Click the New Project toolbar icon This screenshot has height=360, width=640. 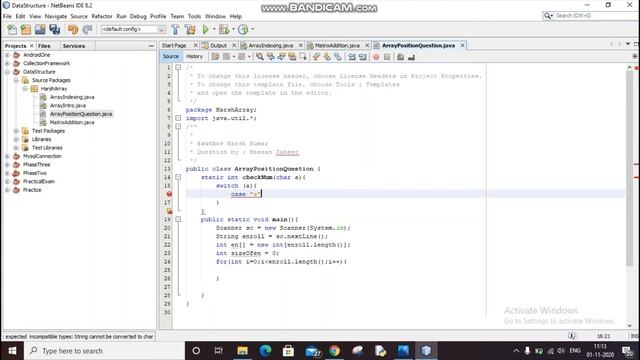pyautogui.click(x=26, y=29)
